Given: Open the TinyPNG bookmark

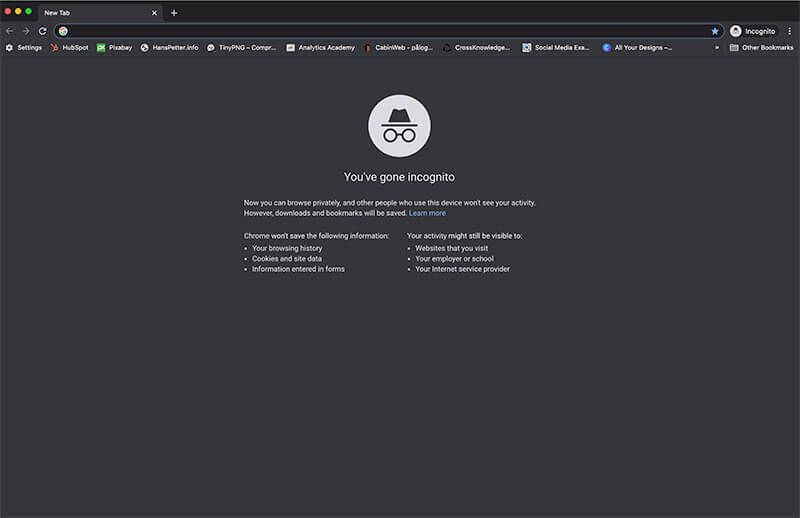Looking at the screenshot, I should 241,47.
